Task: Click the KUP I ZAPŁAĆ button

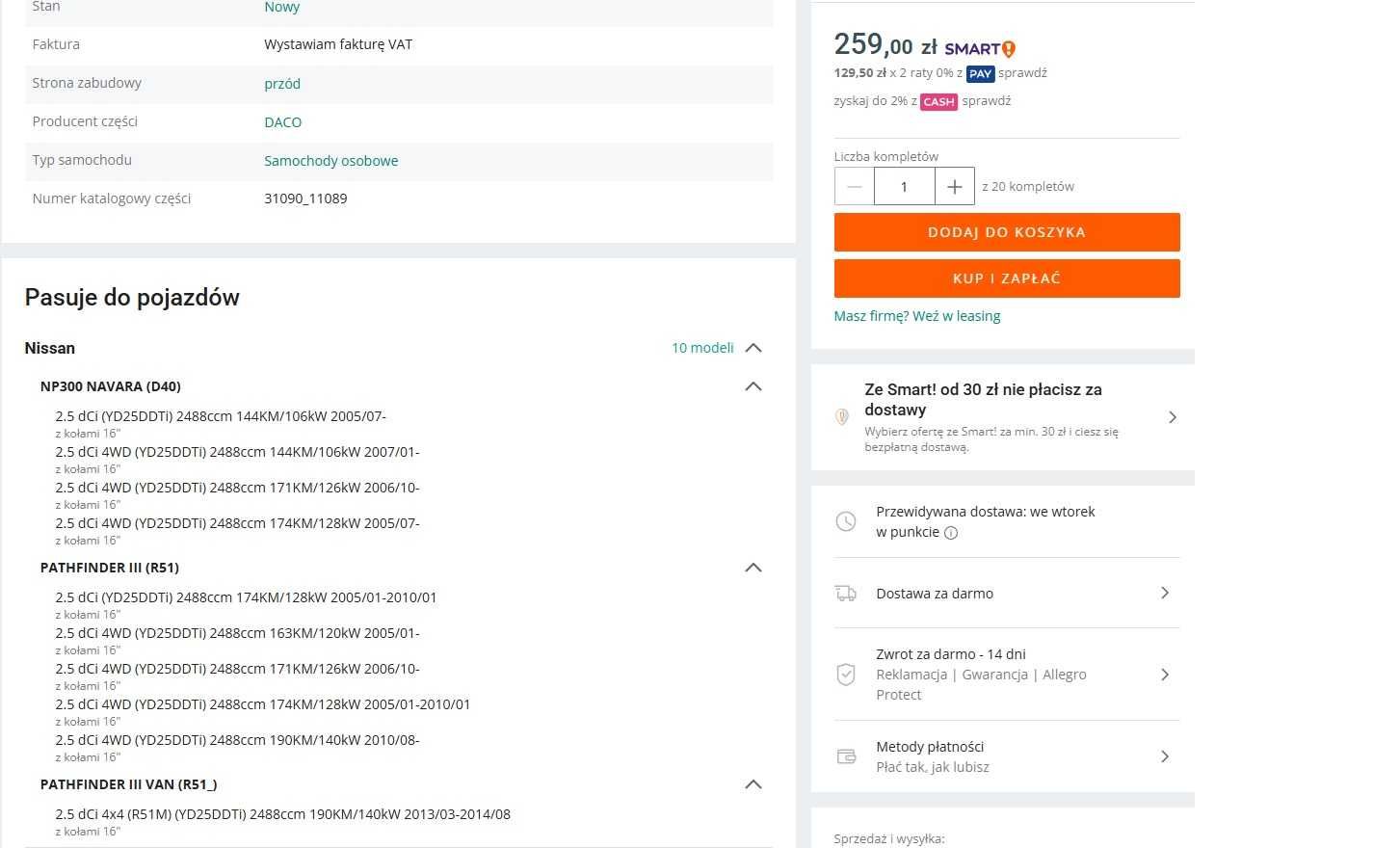Action: tap(1007, 278)
